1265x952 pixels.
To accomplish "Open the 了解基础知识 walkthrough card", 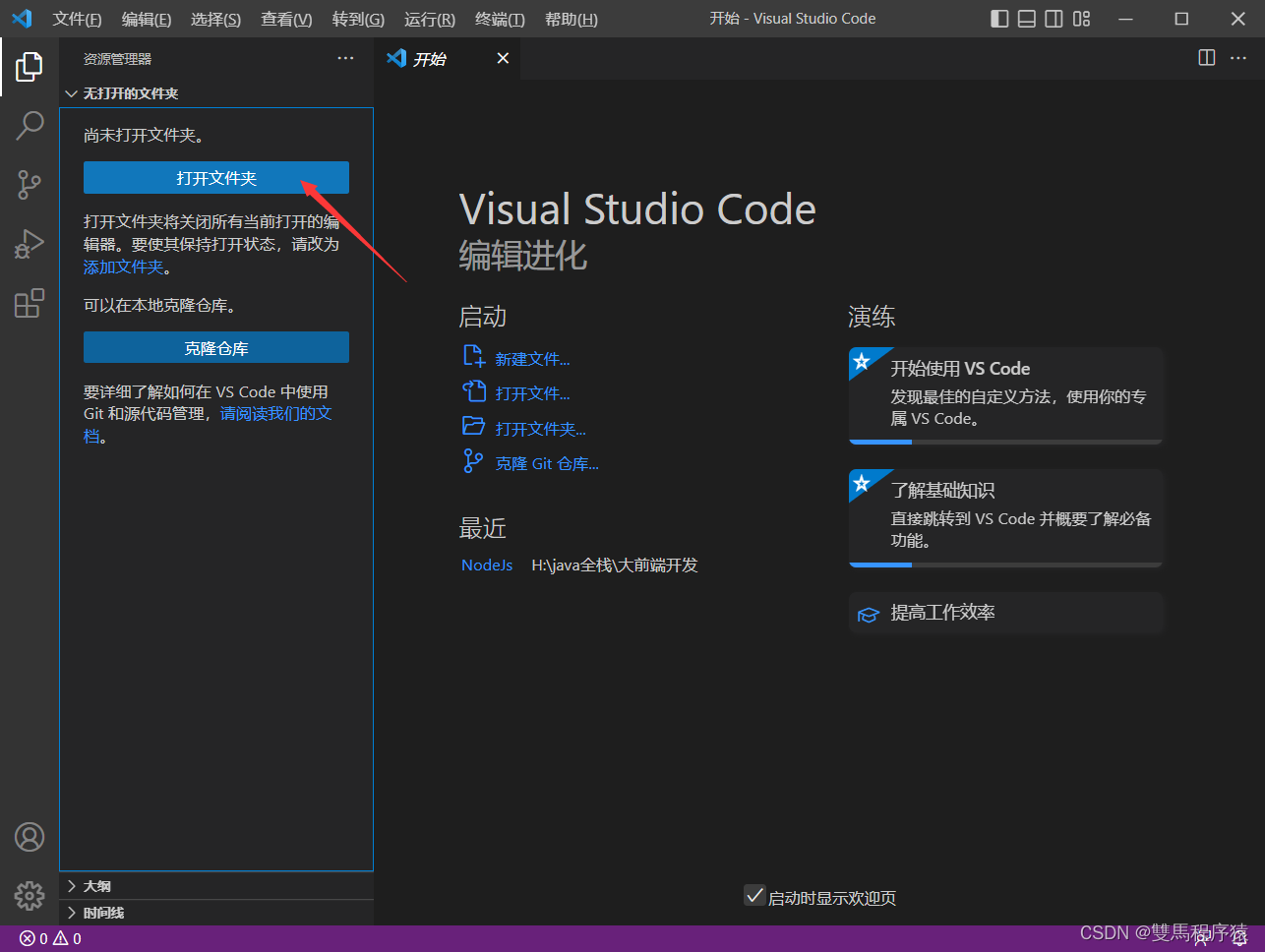I will [x=1005, y=518].
